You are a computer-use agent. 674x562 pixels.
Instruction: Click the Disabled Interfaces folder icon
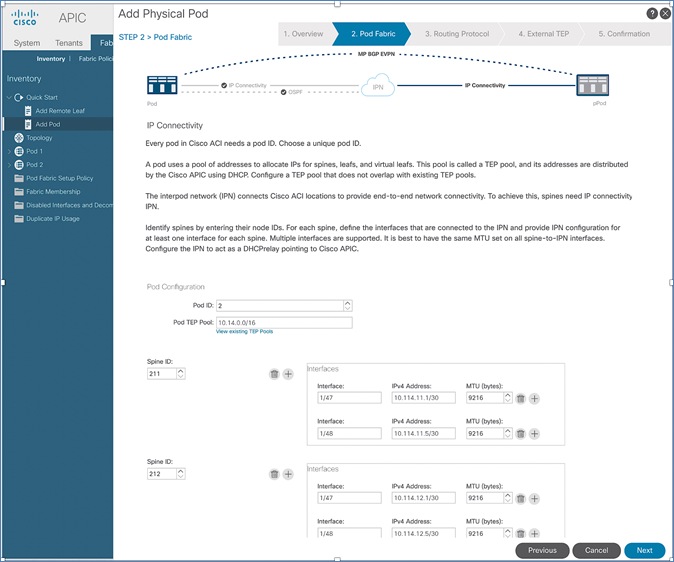19,205
